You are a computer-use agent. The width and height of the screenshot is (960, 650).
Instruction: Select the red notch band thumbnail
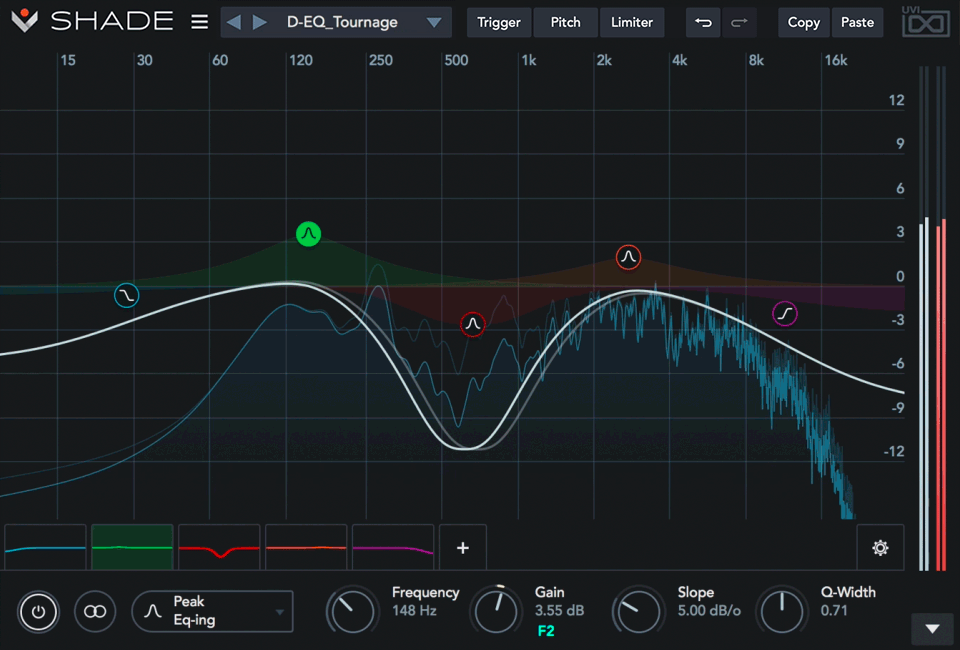coord(219,547)
